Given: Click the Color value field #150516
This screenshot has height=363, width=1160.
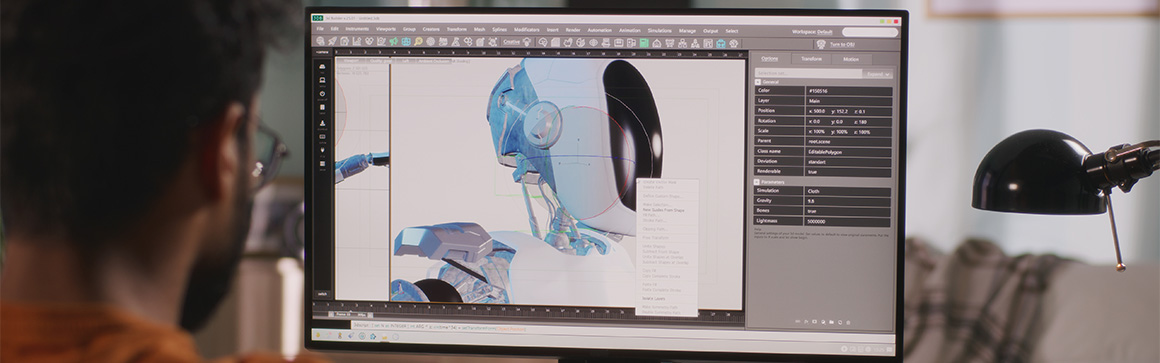Looking at the screenshot, I should pyautogui.click(x=849, y=91).
